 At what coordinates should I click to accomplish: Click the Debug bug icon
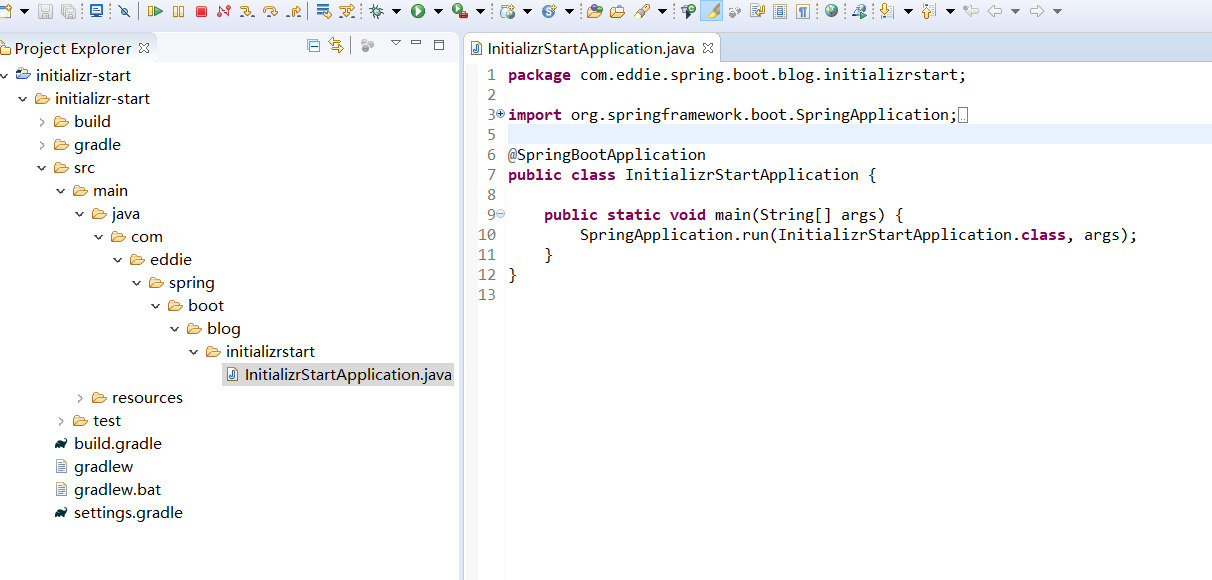coord(376,11)
